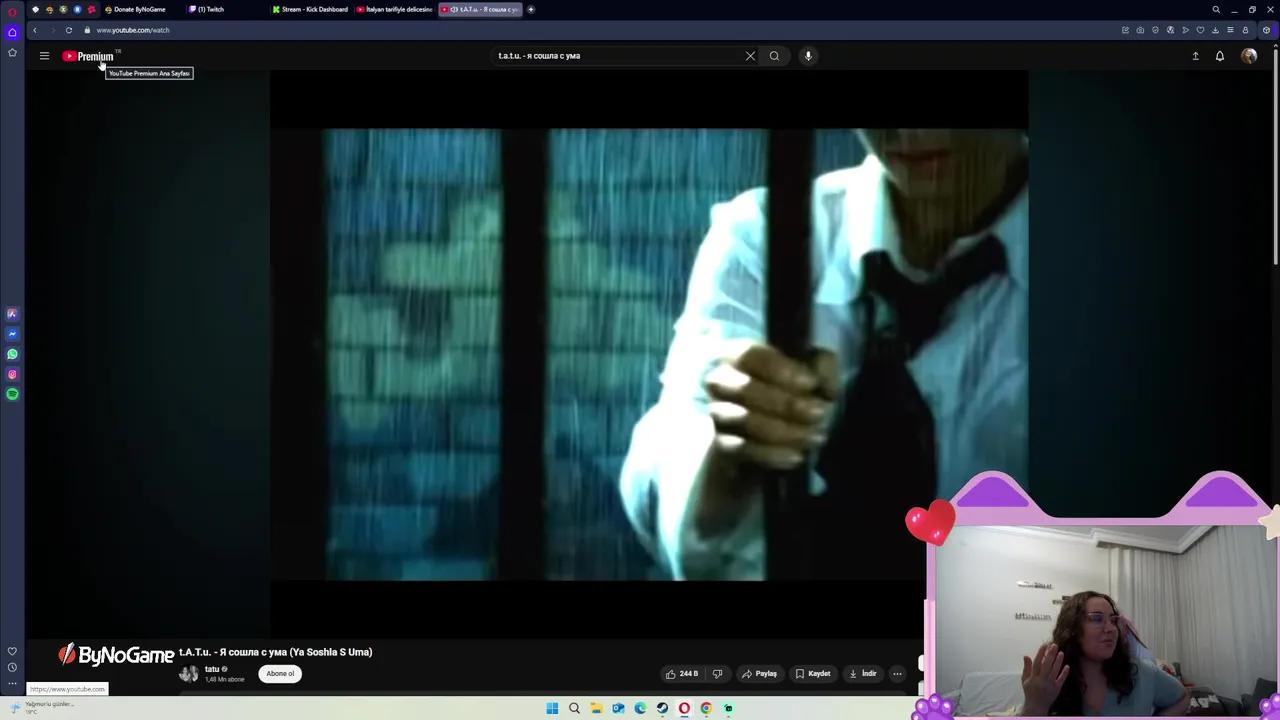Add page to bookmarks heart toolbar icon
1280x720 pixels.
pos(1200,30)
